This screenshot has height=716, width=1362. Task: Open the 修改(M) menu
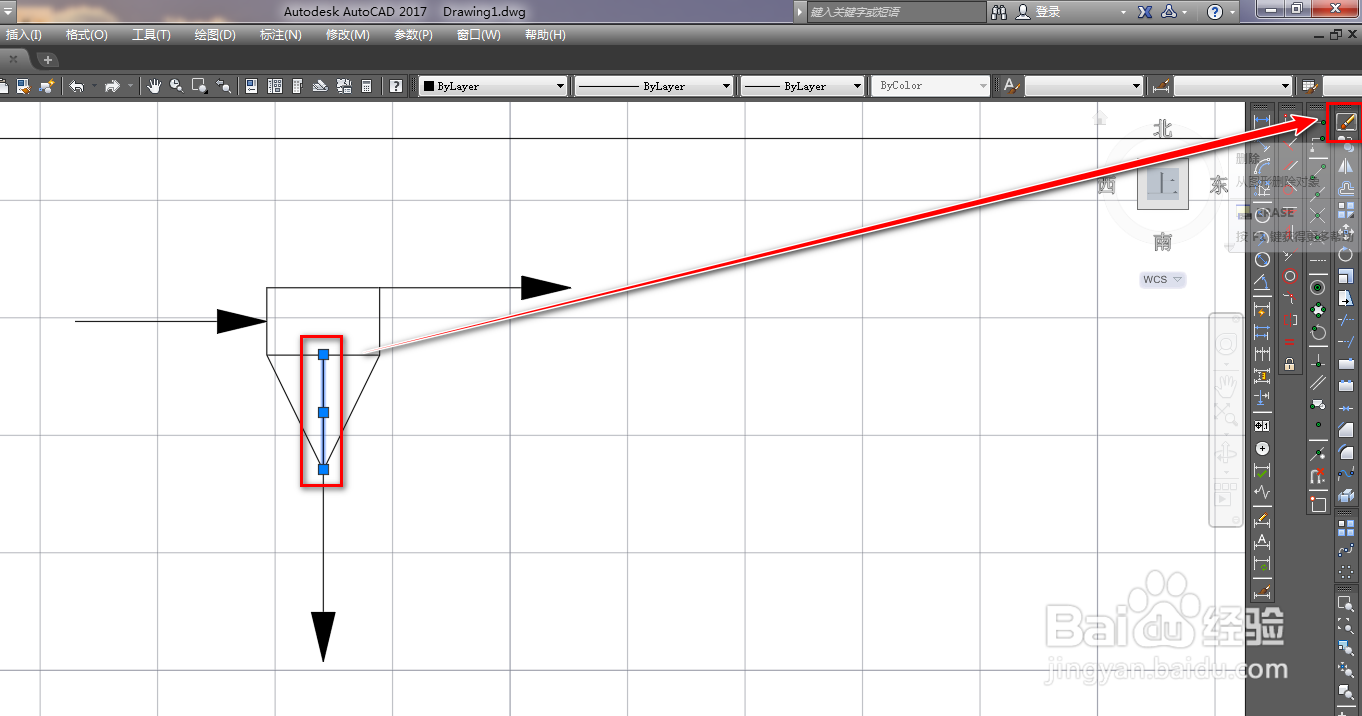[348, 35]
